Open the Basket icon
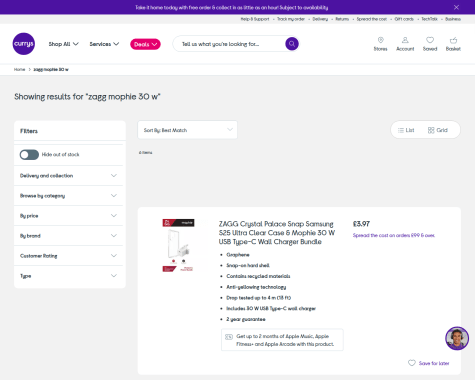This screenshot has width=475, height=380. pyautogui.click(x=453, y=44)
